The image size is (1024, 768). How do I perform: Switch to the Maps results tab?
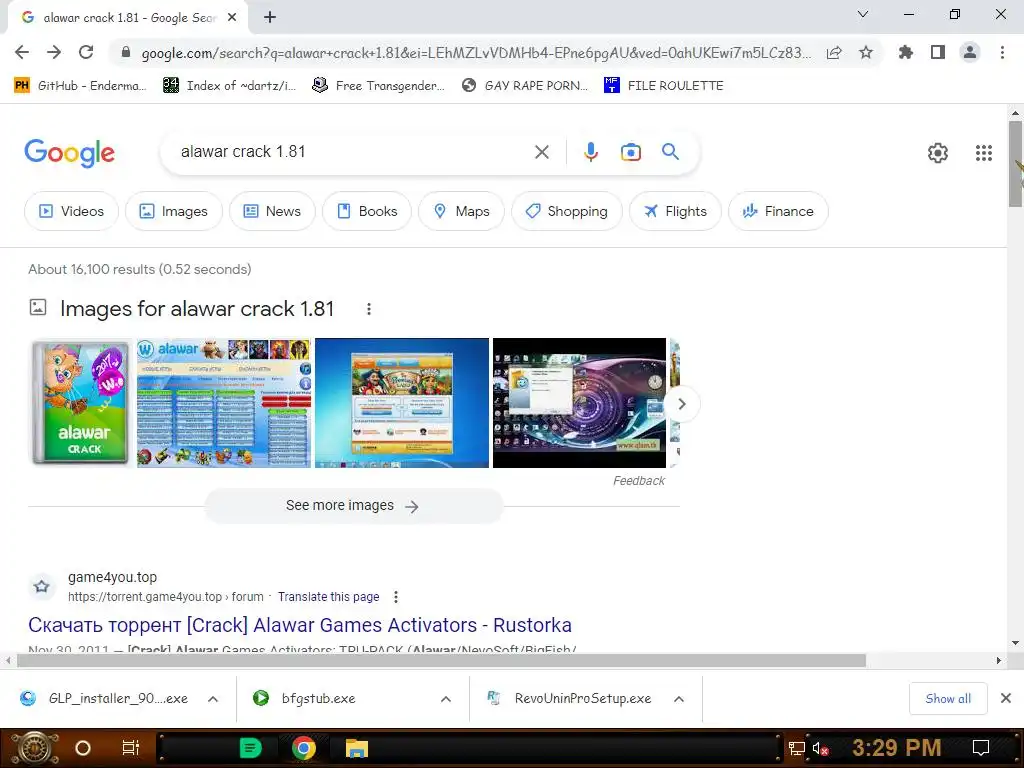461,211
